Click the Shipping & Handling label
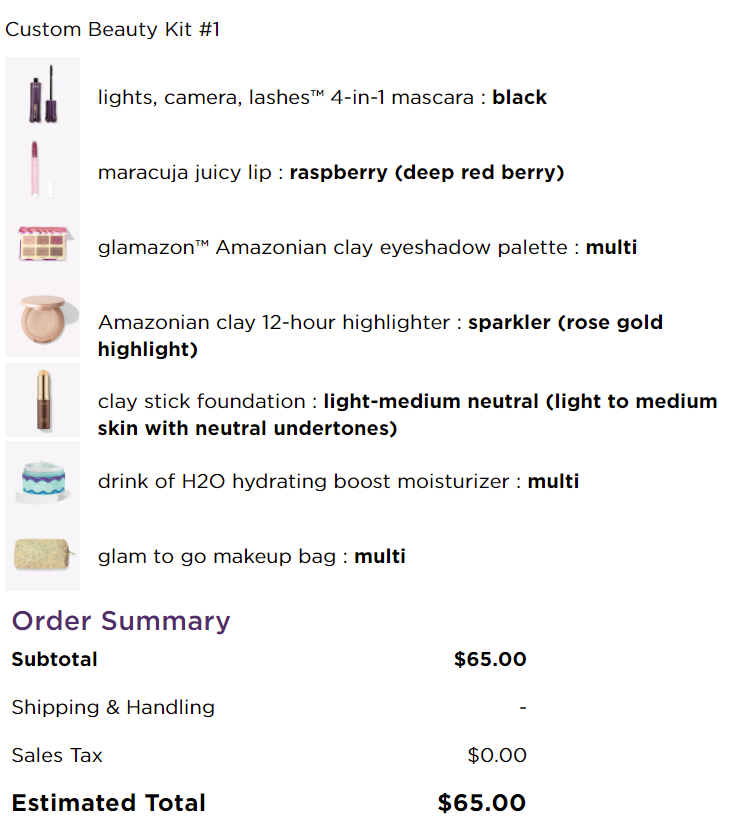 click(x=113, y=708)
